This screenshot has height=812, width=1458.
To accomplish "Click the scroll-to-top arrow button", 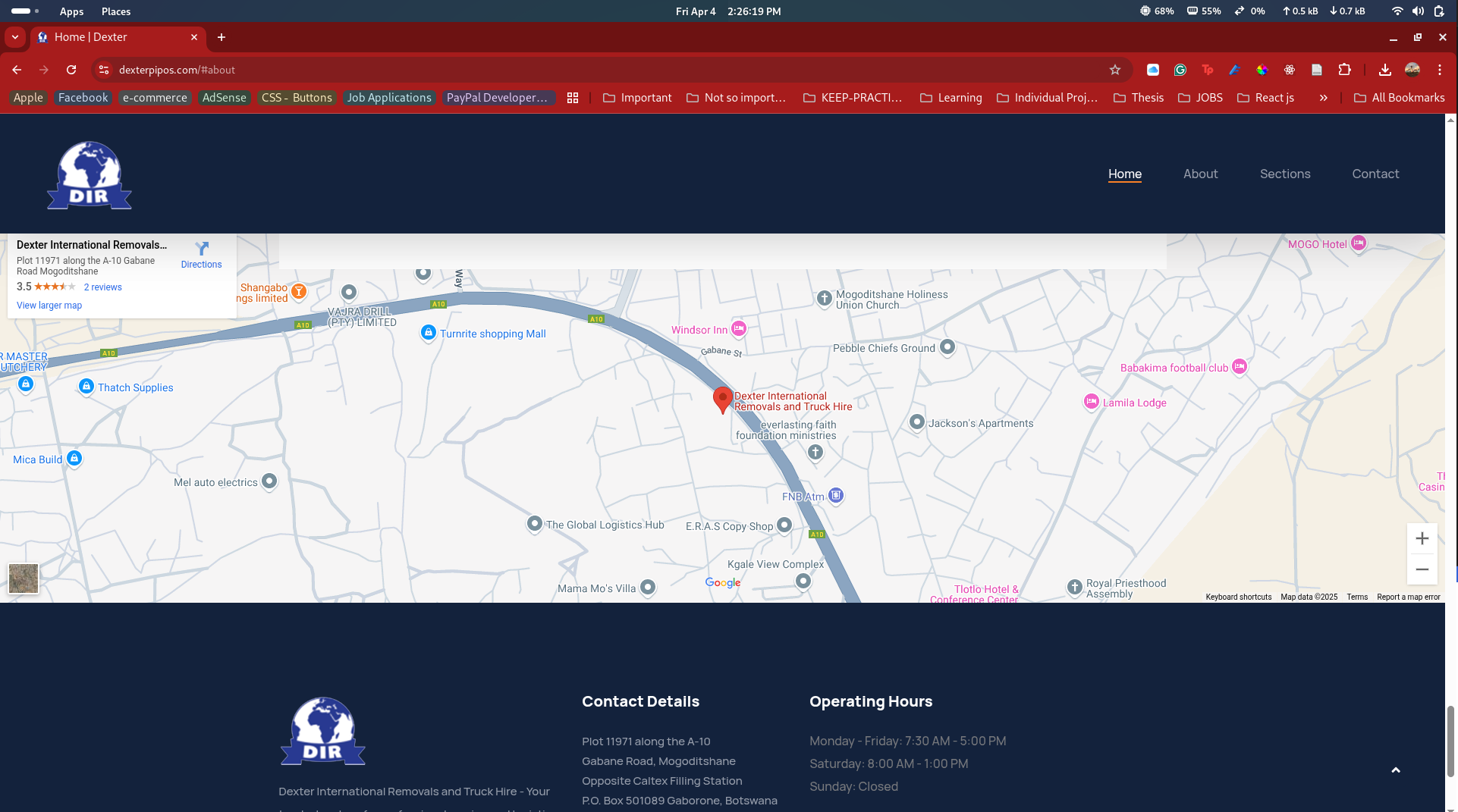I will pos(1395,770).
